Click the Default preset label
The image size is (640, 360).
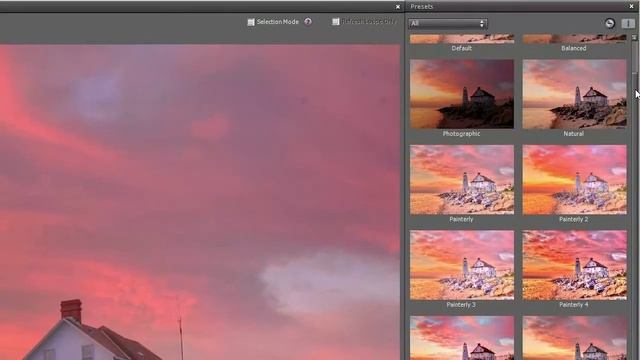pos(462,48)
